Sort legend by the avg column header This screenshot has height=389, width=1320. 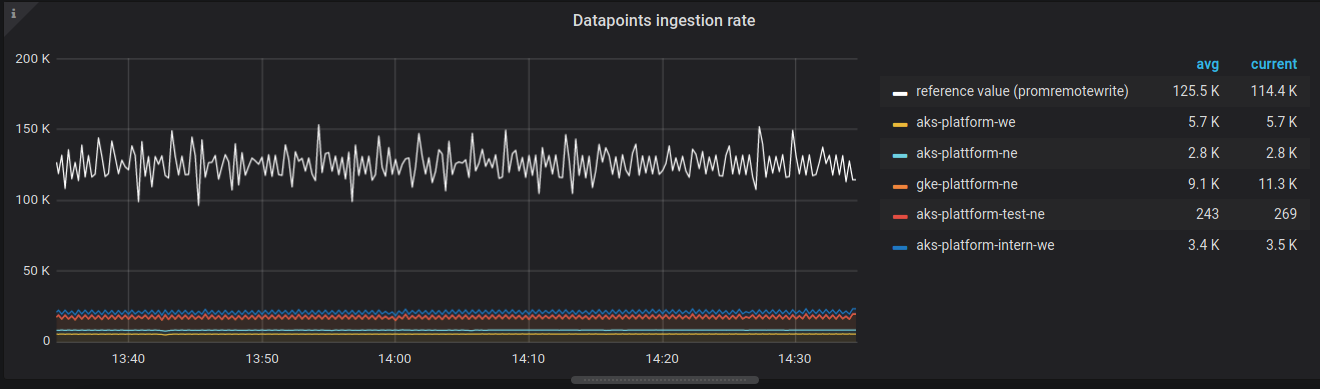point(1207,64)
